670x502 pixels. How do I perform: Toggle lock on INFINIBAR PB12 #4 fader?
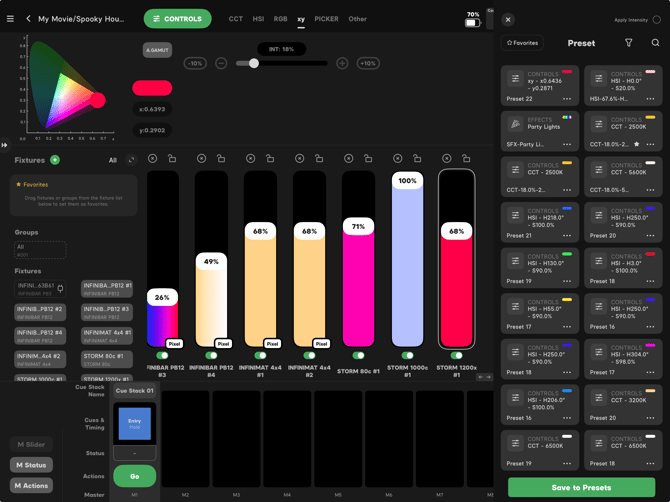(x=221, y=159)
